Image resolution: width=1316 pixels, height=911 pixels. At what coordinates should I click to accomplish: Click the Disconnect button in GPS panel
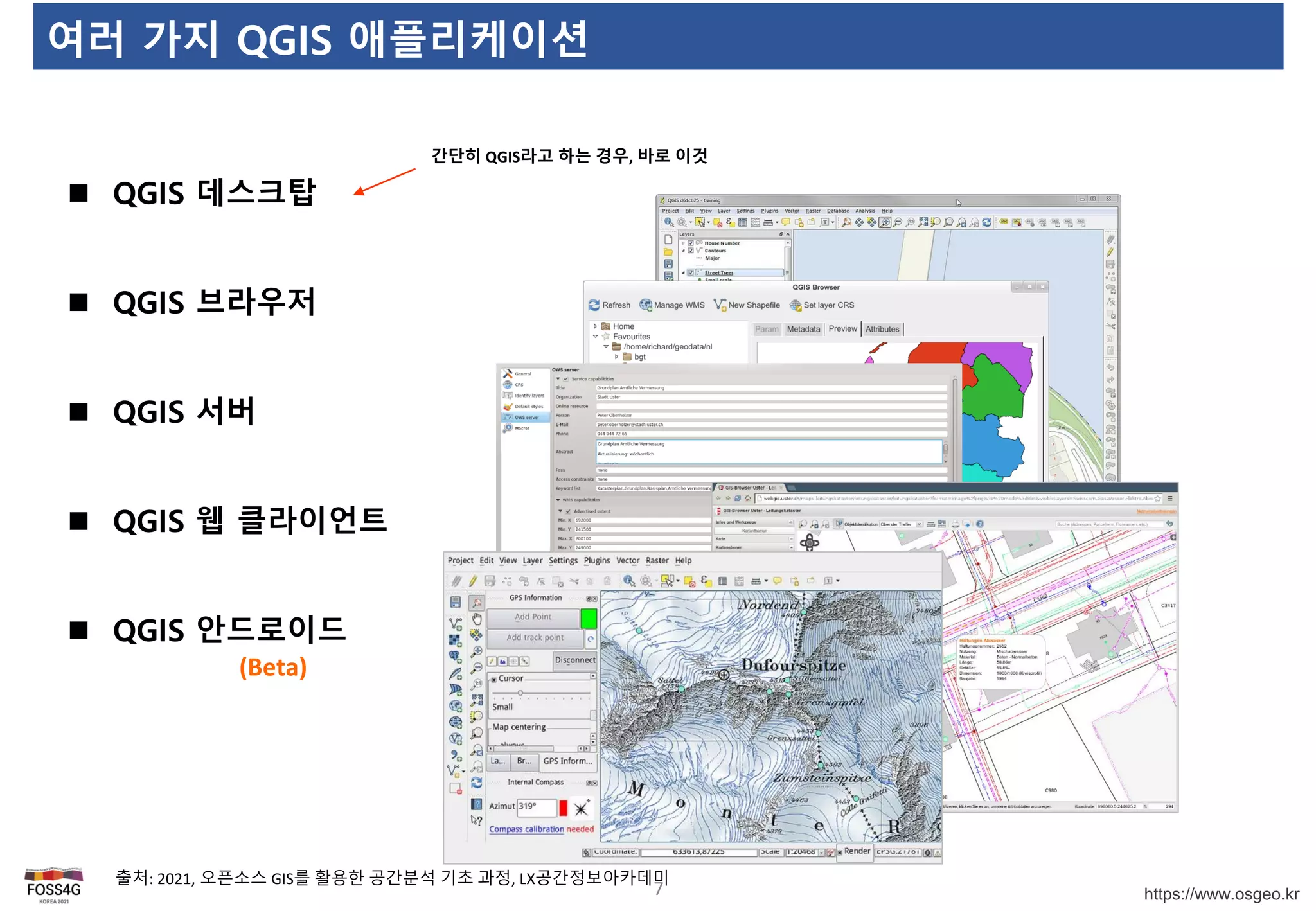[575, 660]
